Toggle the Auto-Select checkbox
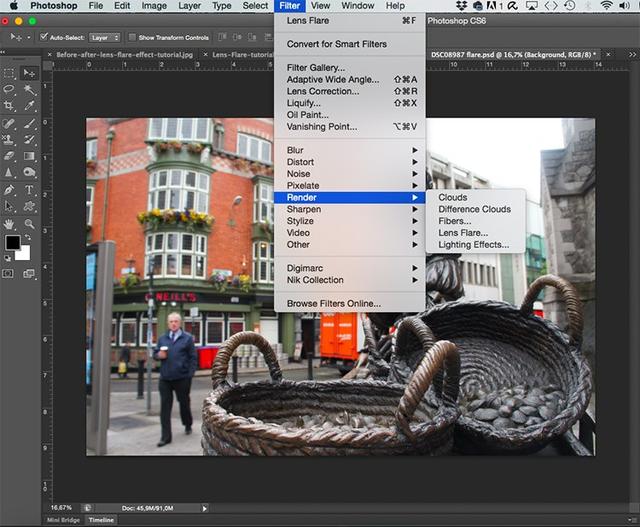The width and height of the screenshot is (640, 527). [44, 37]
